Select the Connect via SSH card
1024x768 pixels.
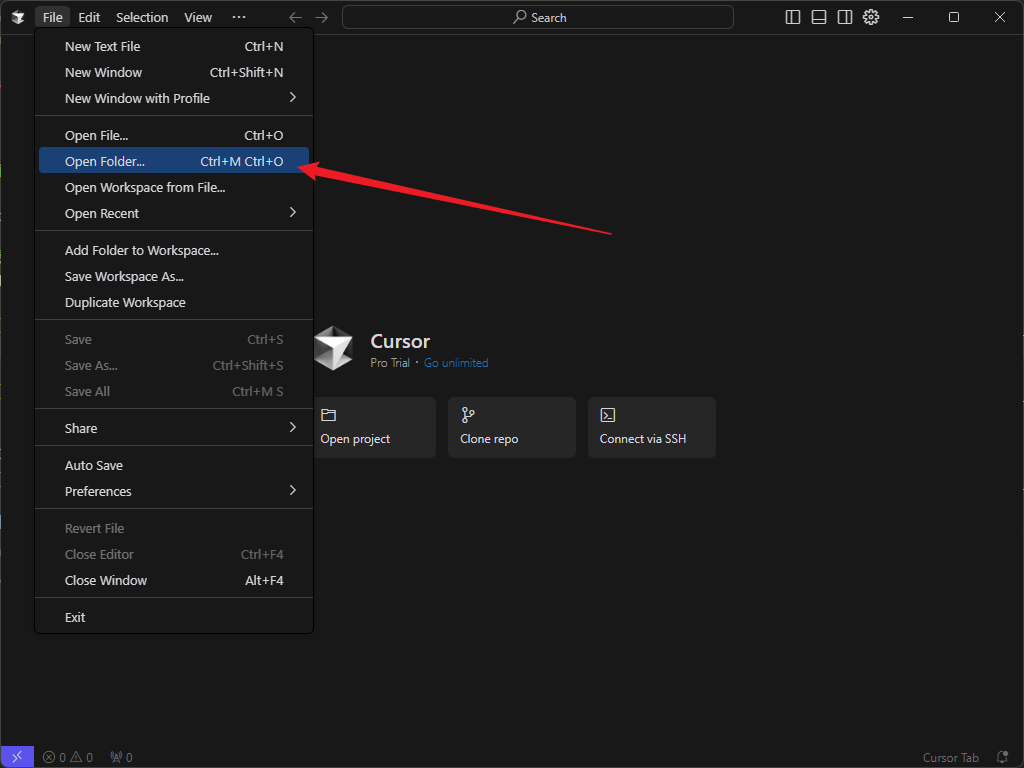[x=652, y=427]
